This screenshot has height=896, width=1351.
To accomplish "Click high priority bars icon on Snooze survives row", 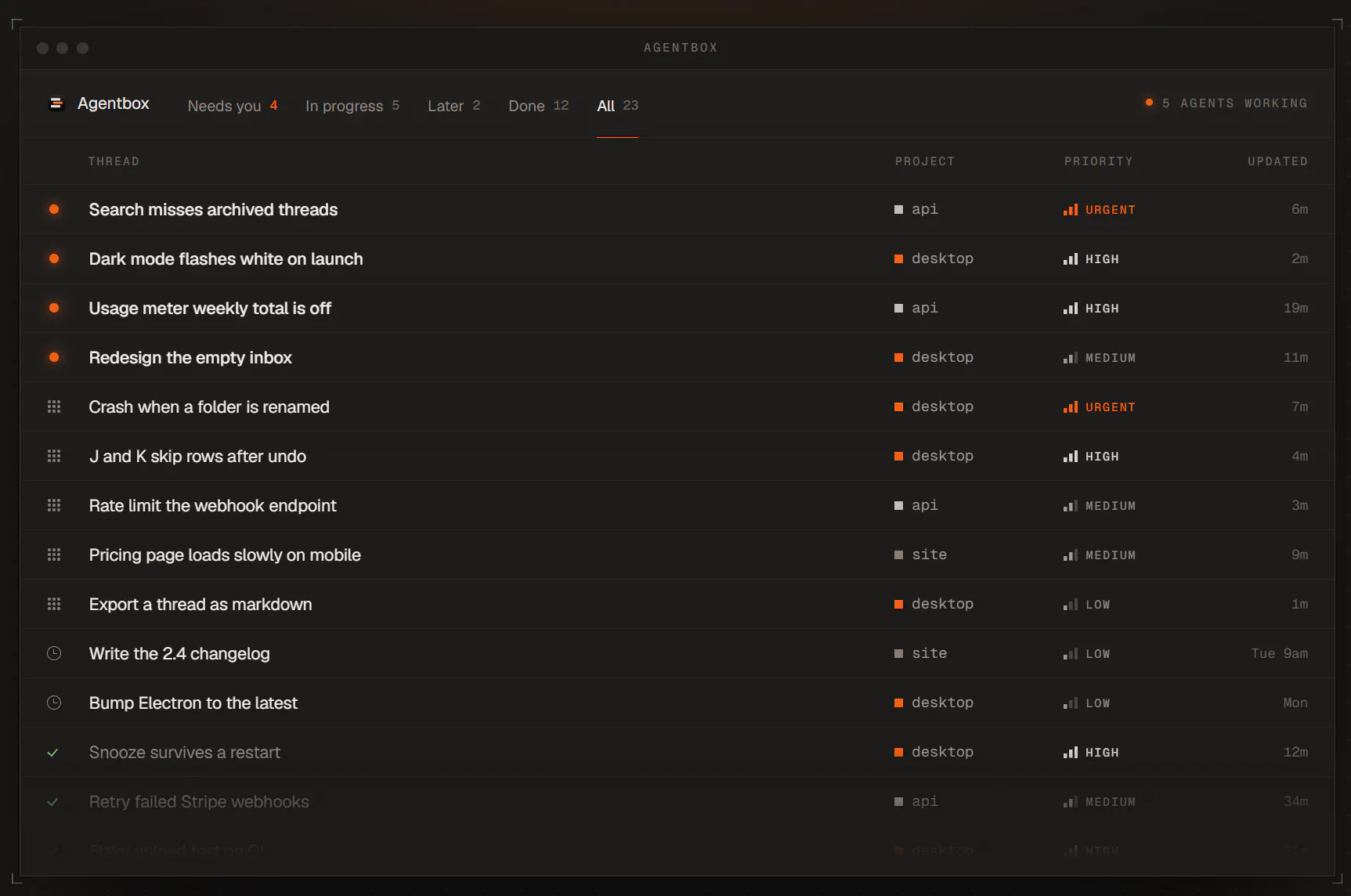I will tap(1071, 753).
